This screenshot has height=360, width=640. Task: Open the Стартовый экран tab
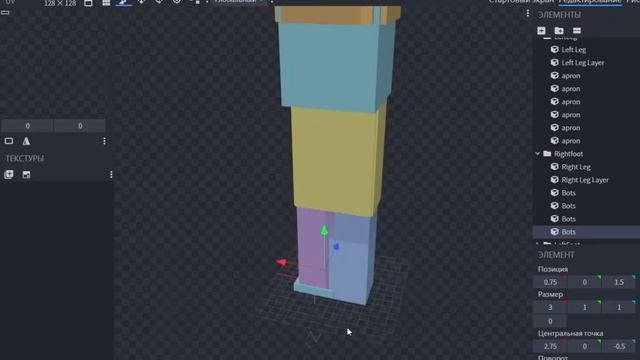point(521,2)
